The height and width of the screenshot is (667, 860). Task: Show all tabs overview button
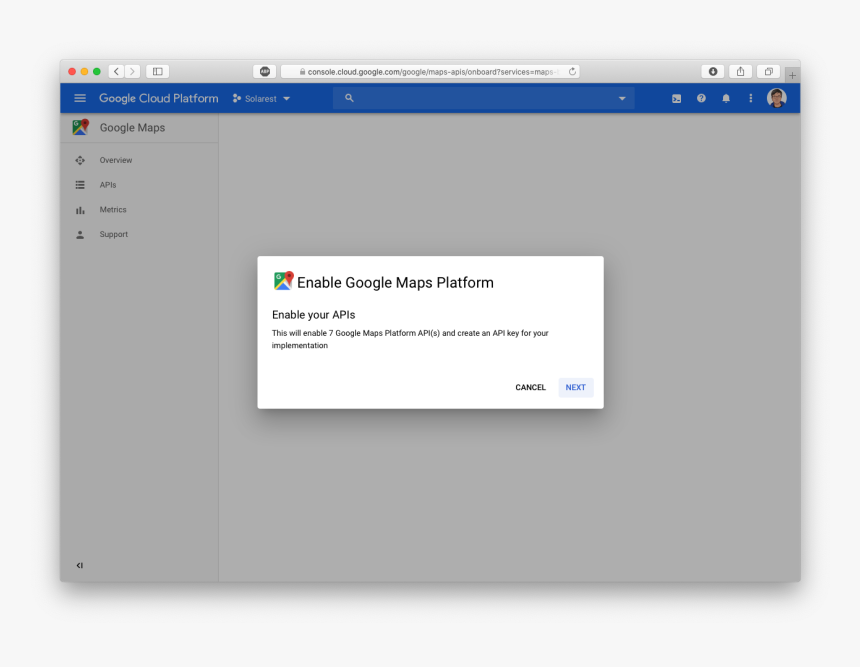click(768, 71)
